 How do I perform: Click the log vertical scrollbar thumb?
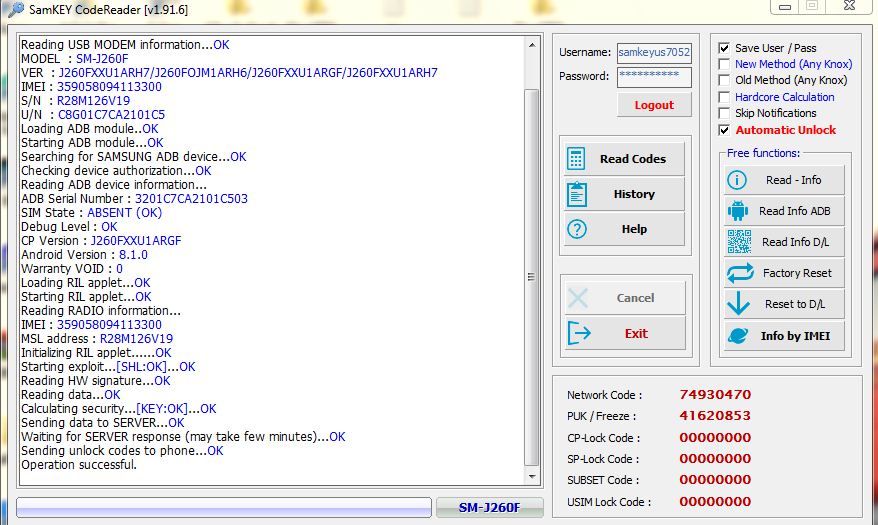(532, 276)
